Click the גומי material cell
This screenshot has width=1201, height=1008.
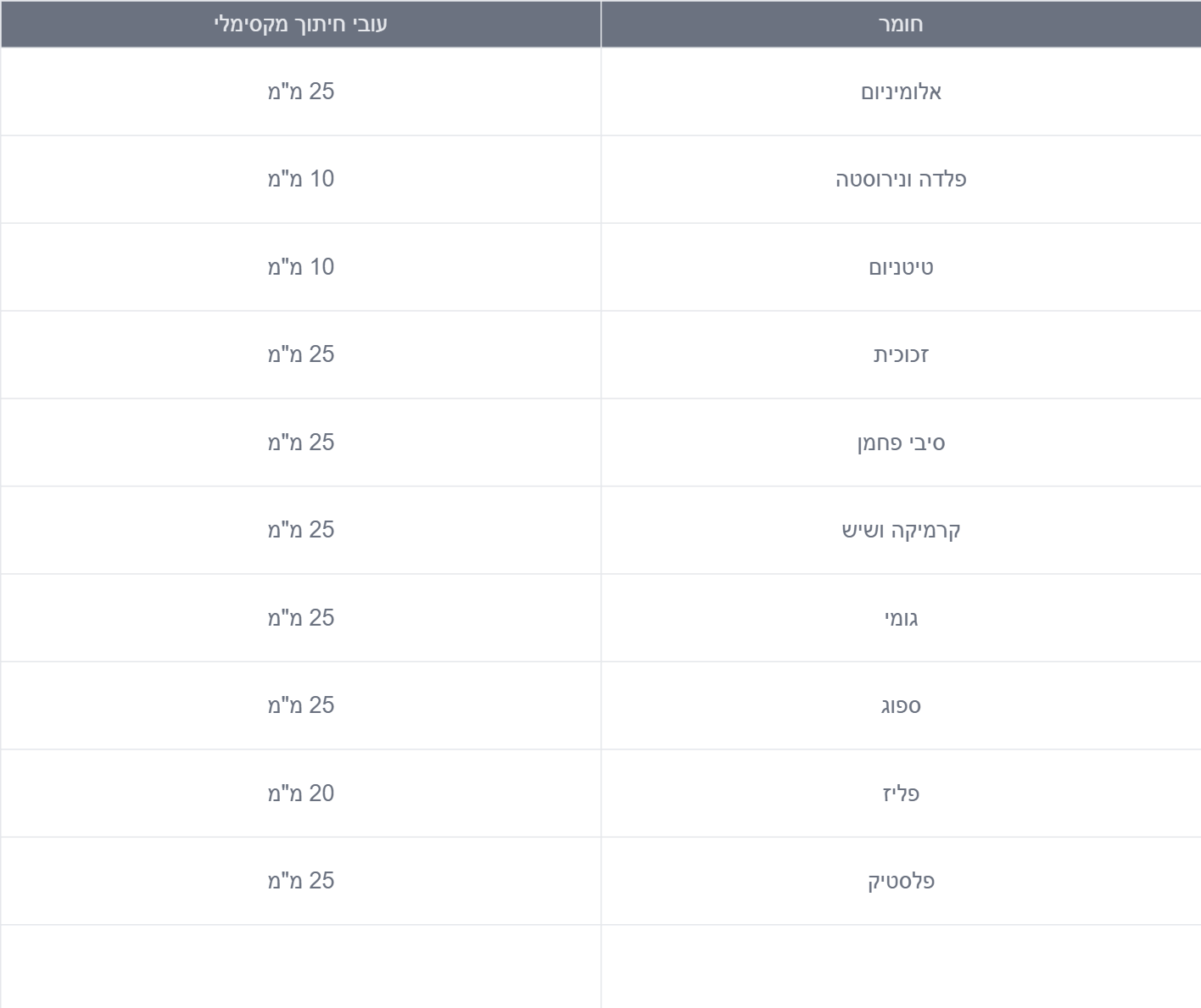tap(901, 618)
